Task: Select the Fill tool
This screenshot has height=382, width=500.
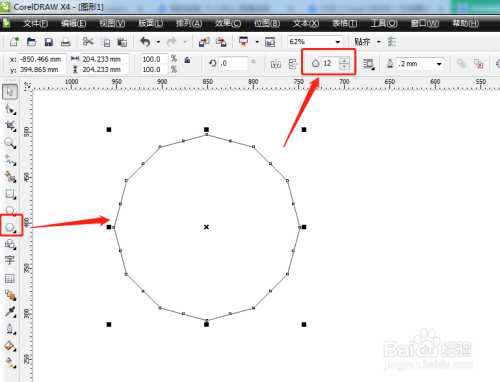Action: (10, 346)
